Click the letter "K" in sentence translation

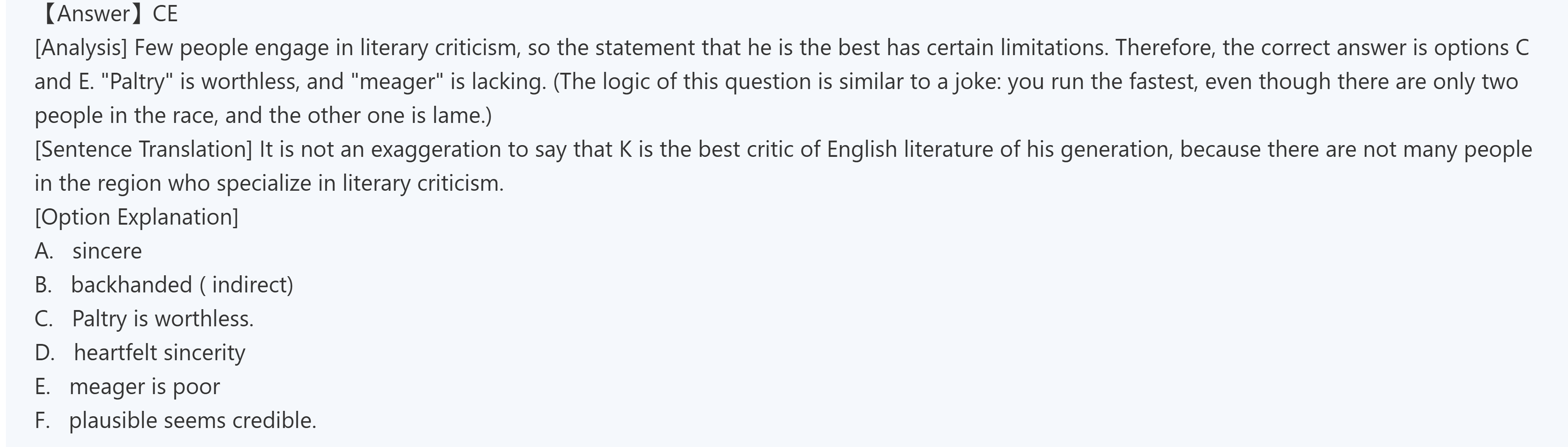626,150
